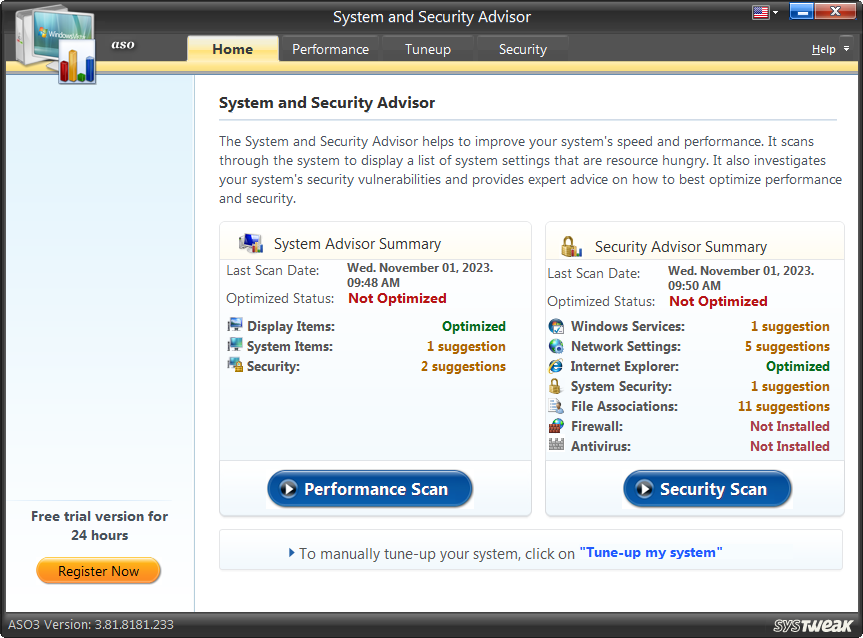Start a Performance Scan
The image size is (863, 638).
369,489
